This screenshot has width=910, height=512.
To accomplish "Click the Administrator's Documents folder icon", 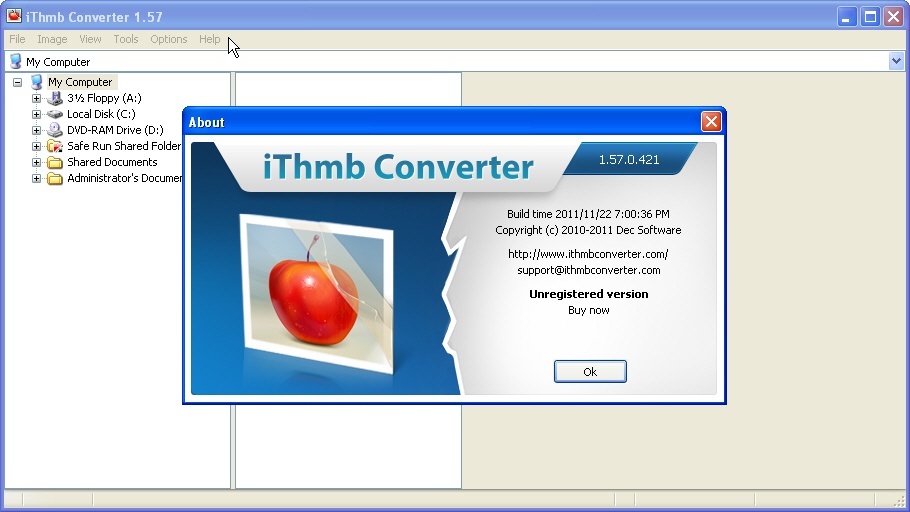I will pyautogui.click(x=55, y=178).
